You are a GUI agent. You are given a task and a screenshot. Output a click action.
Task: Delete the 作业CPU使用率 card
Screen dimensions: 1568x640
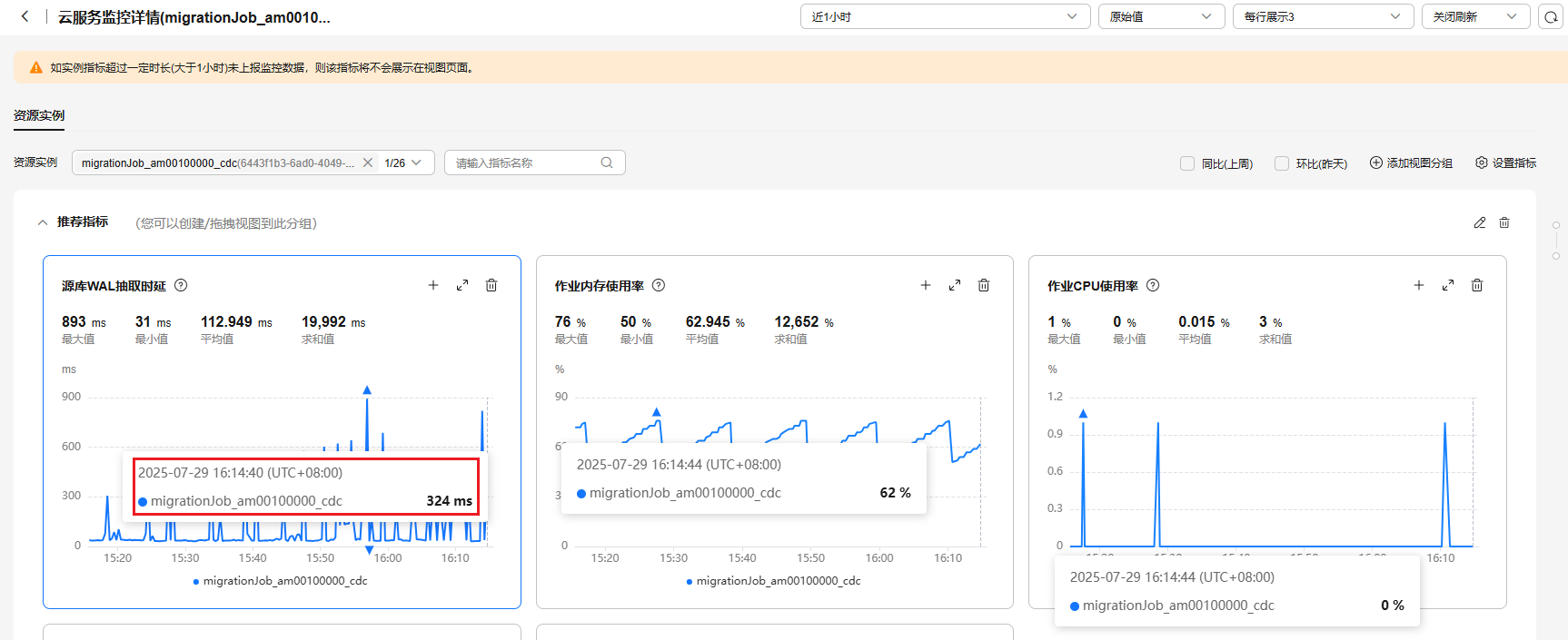point(1477,285)
